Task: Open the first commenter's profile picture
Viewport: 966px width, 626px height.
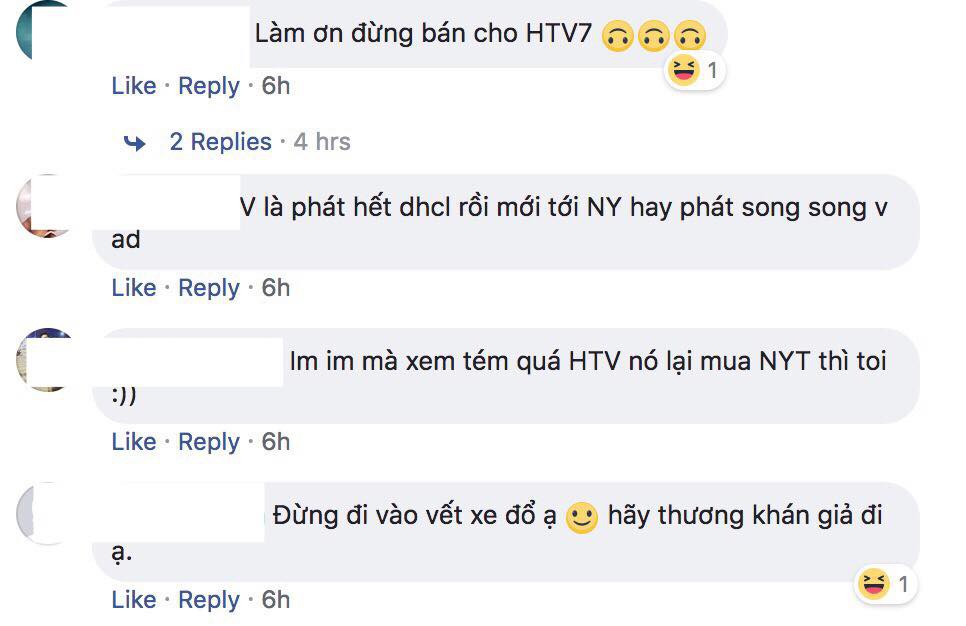Action: pyautogui.click(x=37, y=31)
